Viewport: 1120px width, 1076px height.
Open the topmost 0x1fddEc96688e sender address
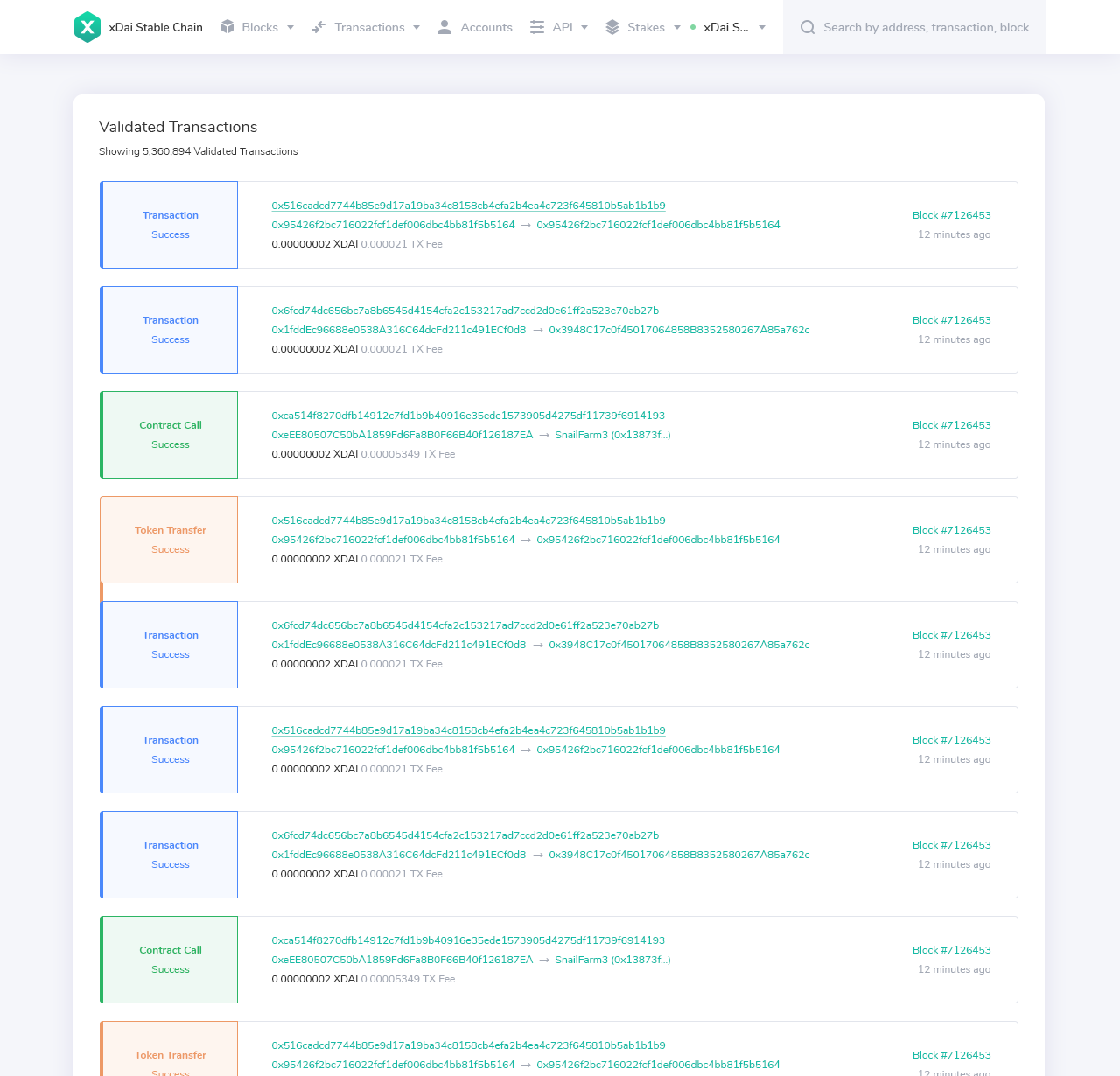[399, 330]
